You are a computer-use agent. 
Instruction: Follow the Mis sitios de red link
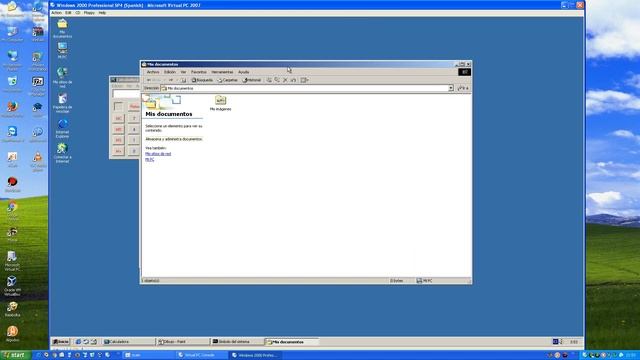(158, 154)
